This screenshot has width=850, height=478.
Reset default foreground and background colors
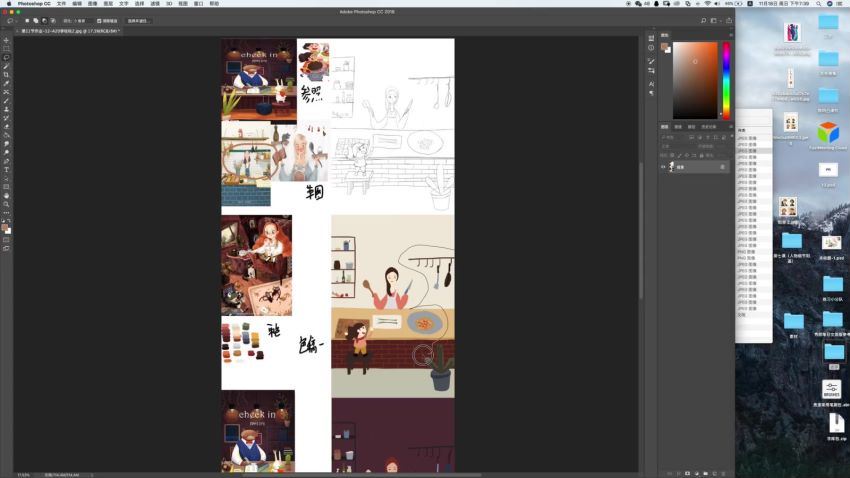(x=4, y=221)
